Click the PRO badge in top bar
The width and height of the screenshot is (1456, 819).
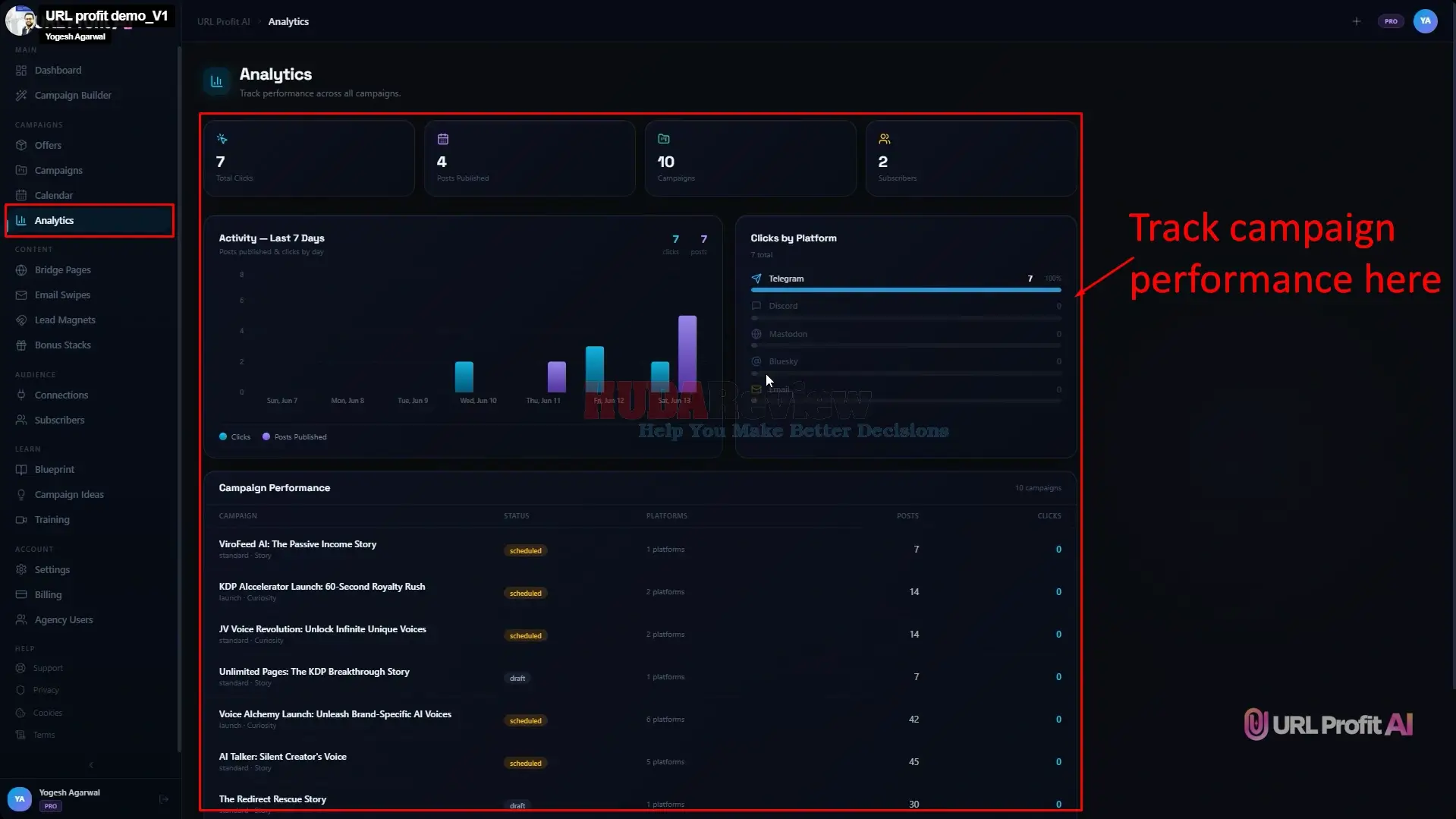(1391, 21)
